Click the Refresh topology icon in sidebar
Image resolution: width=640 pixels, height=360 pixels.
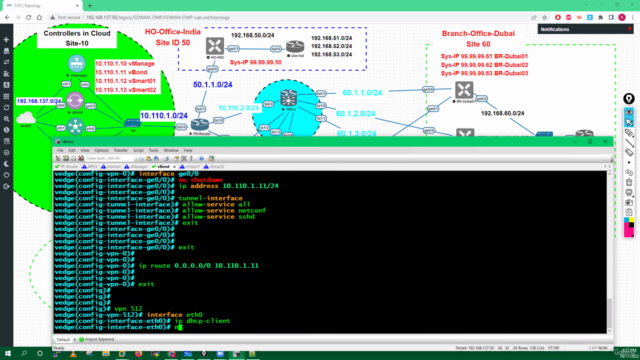coord(6,108)
